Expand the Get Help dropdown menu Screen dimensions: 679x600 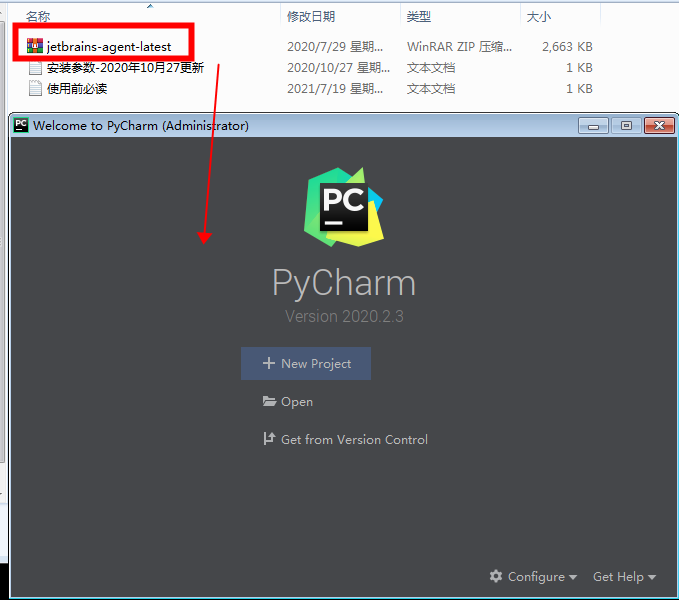[624, 577]
